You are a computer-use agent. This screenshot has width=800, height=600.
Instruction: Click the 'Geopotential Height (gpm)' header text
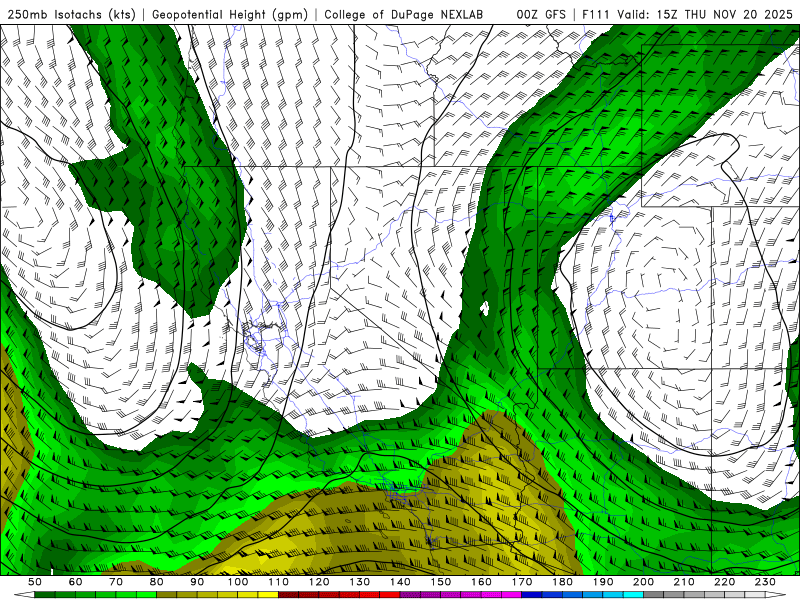click(230, 14)
